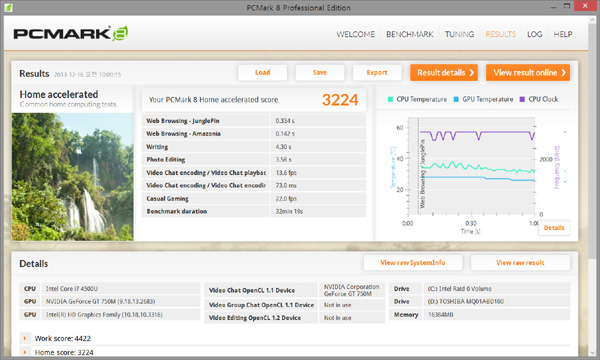Switch to the Welcome tab
This screenshot has height=360, width=600.
click(355, 34)
